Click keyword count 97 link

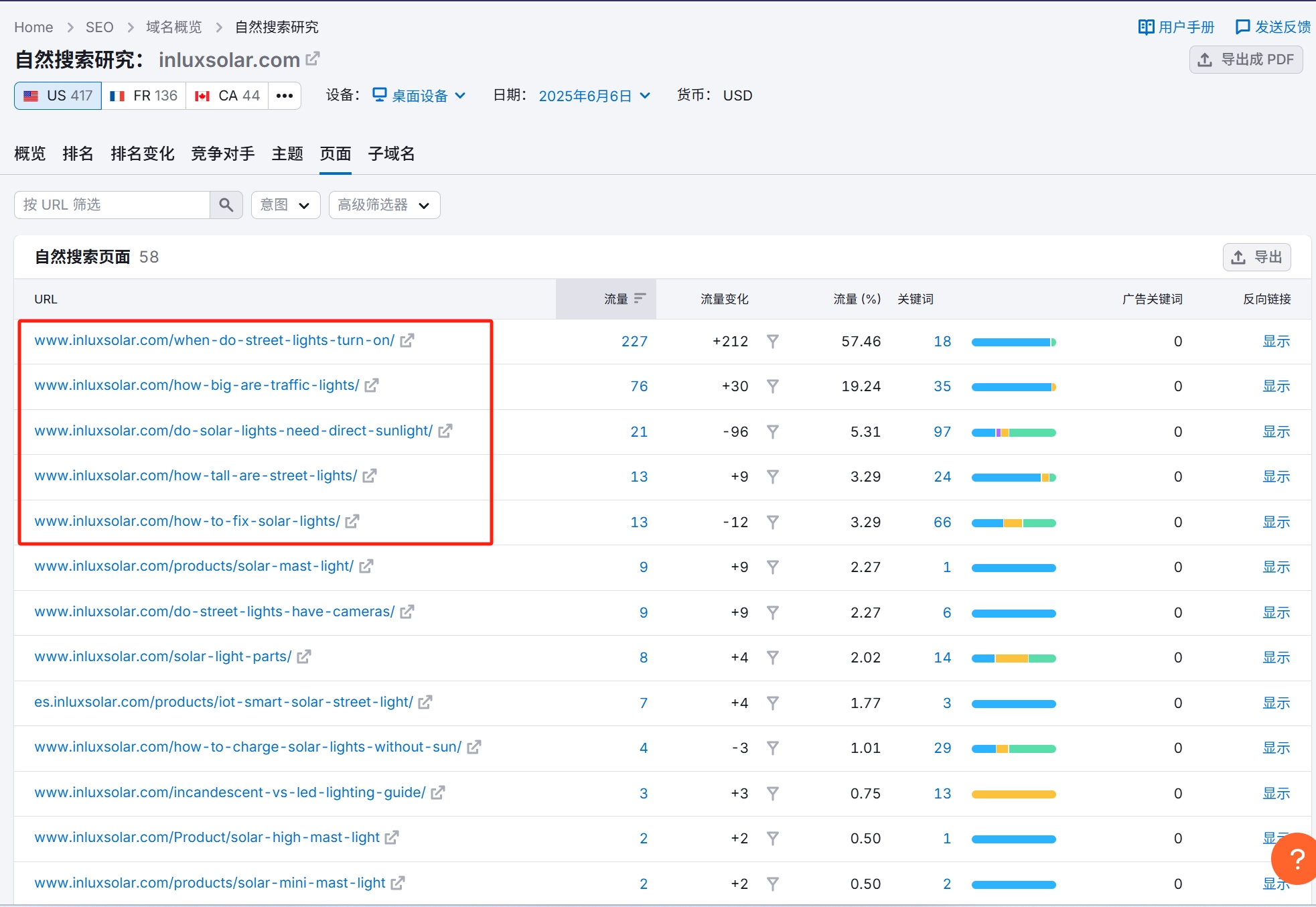[942, 432]
